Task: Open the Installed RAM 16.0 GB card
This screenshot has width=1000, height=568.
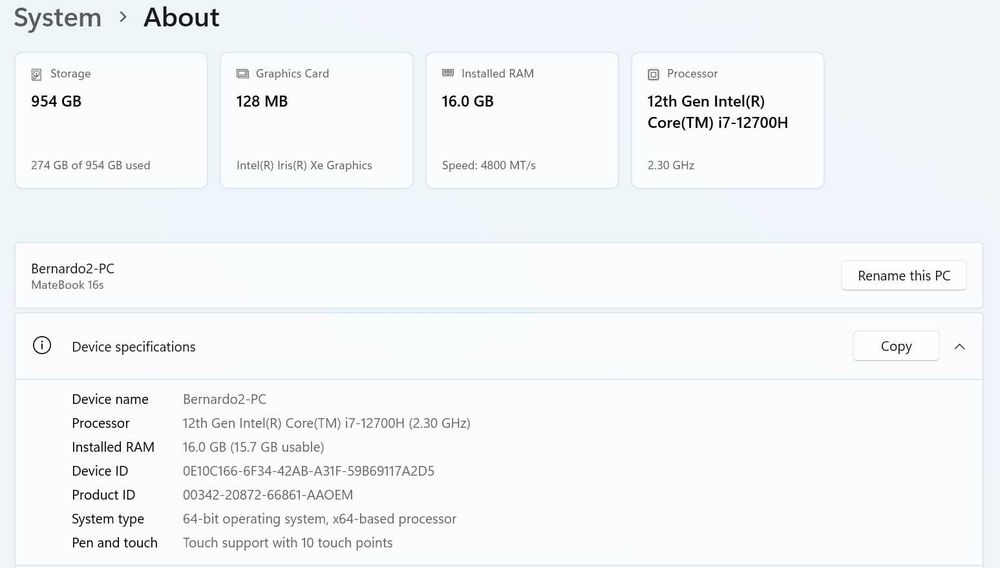Action: [522, 120]
